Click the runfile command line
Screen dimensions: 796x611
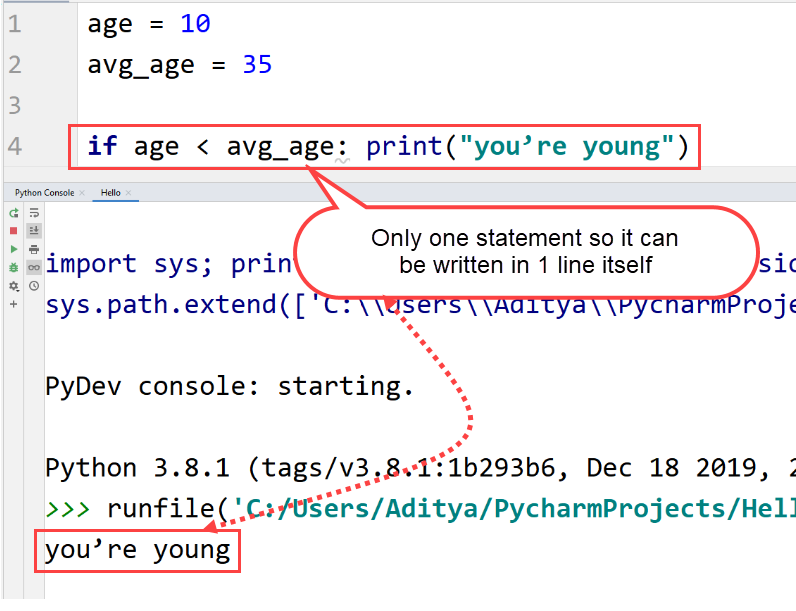point(451,508)
